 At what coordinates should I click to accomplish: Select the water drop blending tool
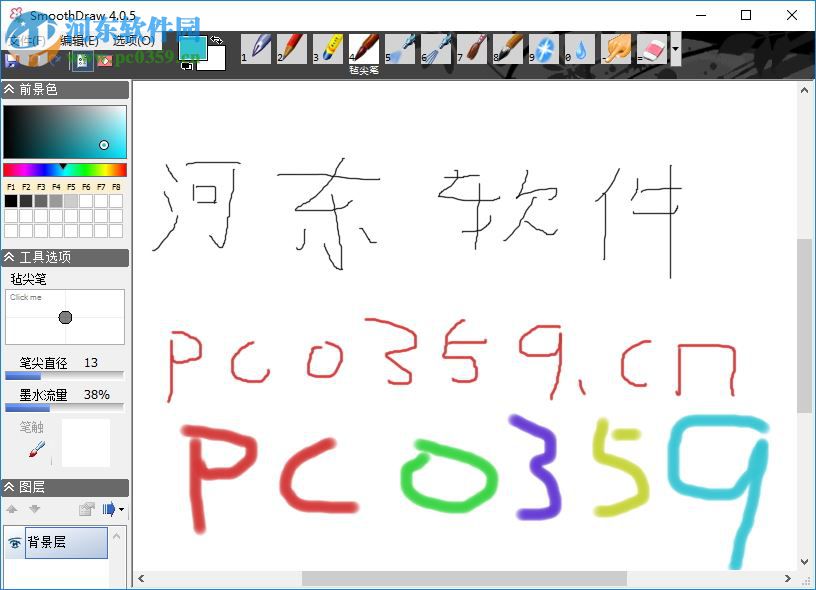(582, 46)
